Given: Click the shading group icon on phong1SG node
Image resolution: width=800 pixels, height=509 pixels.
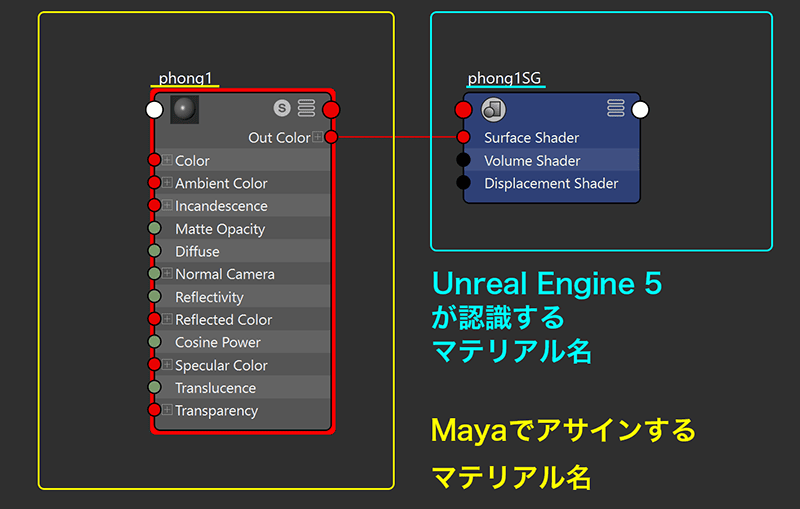Looking at the screenshot, I should [493, 109].
